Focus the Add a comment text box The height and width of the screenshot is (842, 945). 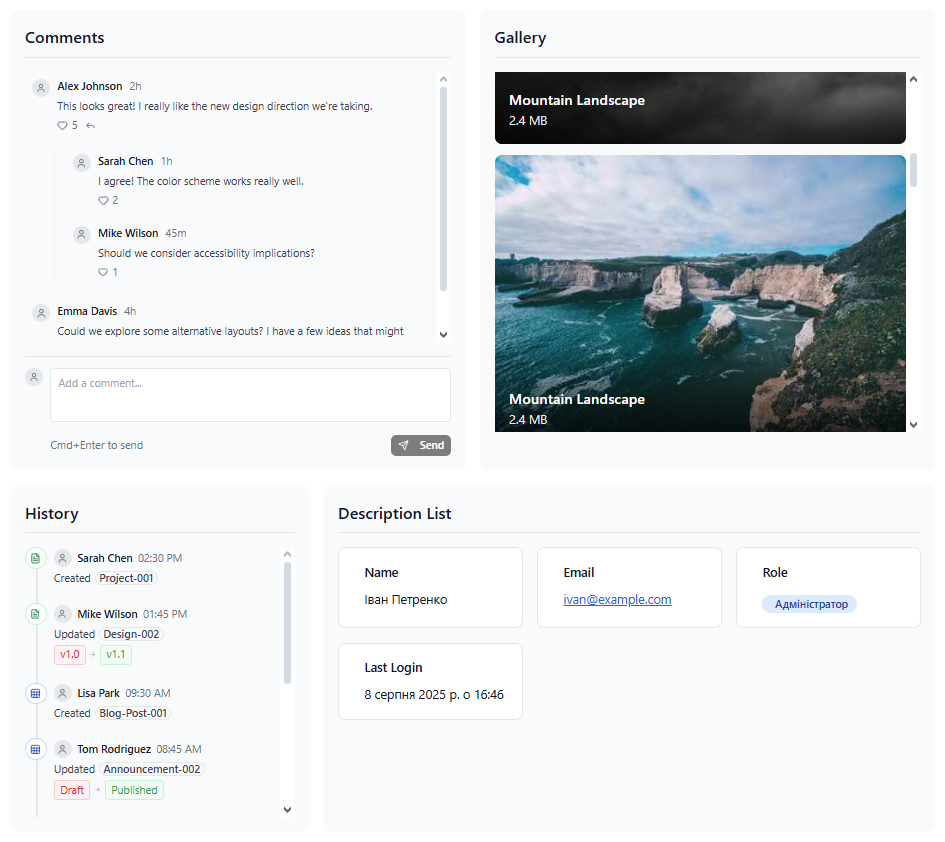click(250, 395)
